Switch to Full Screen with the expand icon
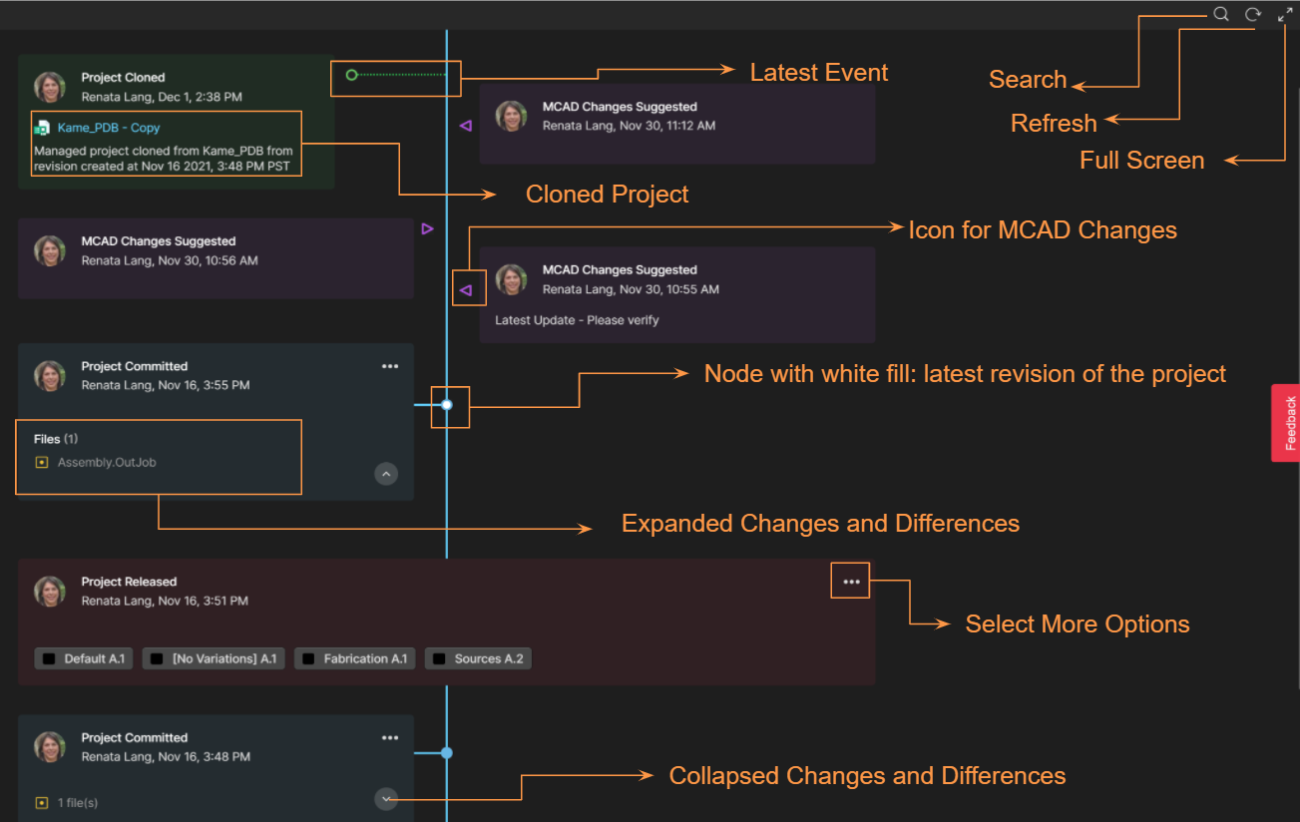The width and height of the screenshot is (1300, 822). click(x=1285, y=14)
